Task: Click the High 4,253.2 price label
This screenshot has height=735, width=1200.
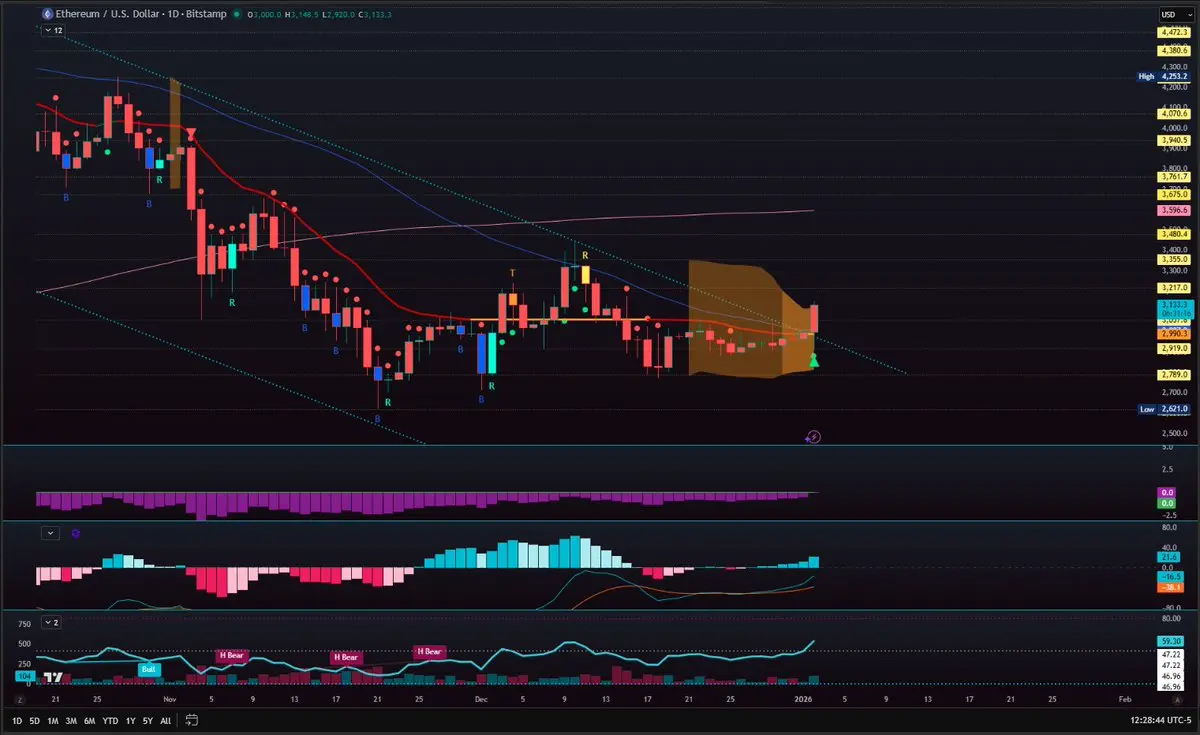Action: click(1164, 76)
